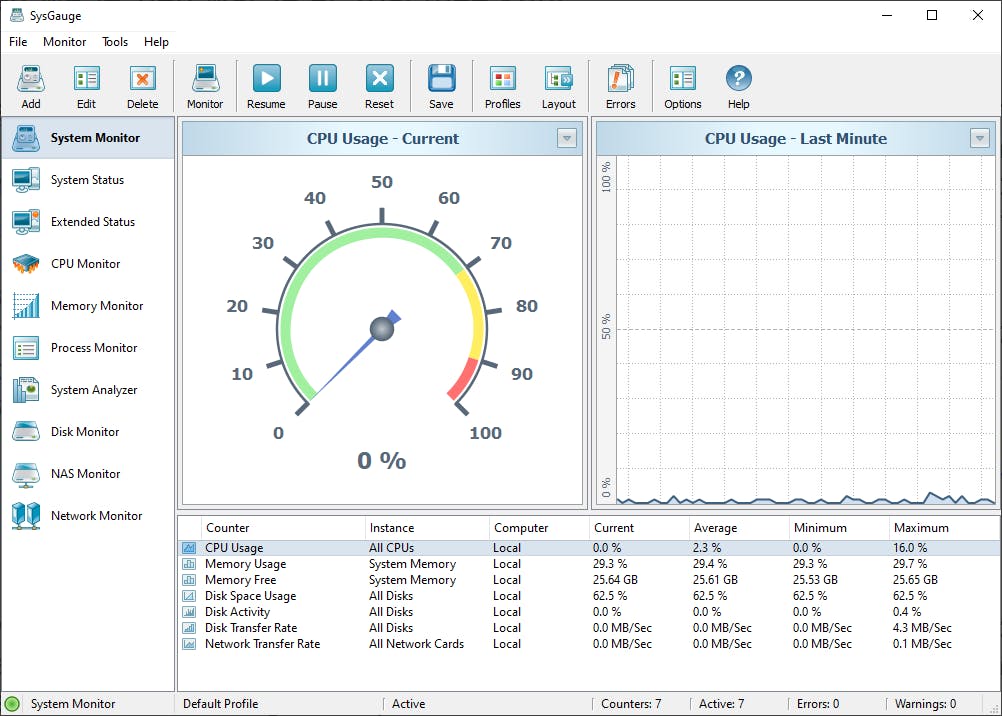Expand the CPU Usage - Current dropdown arrow

click(567, 139)
